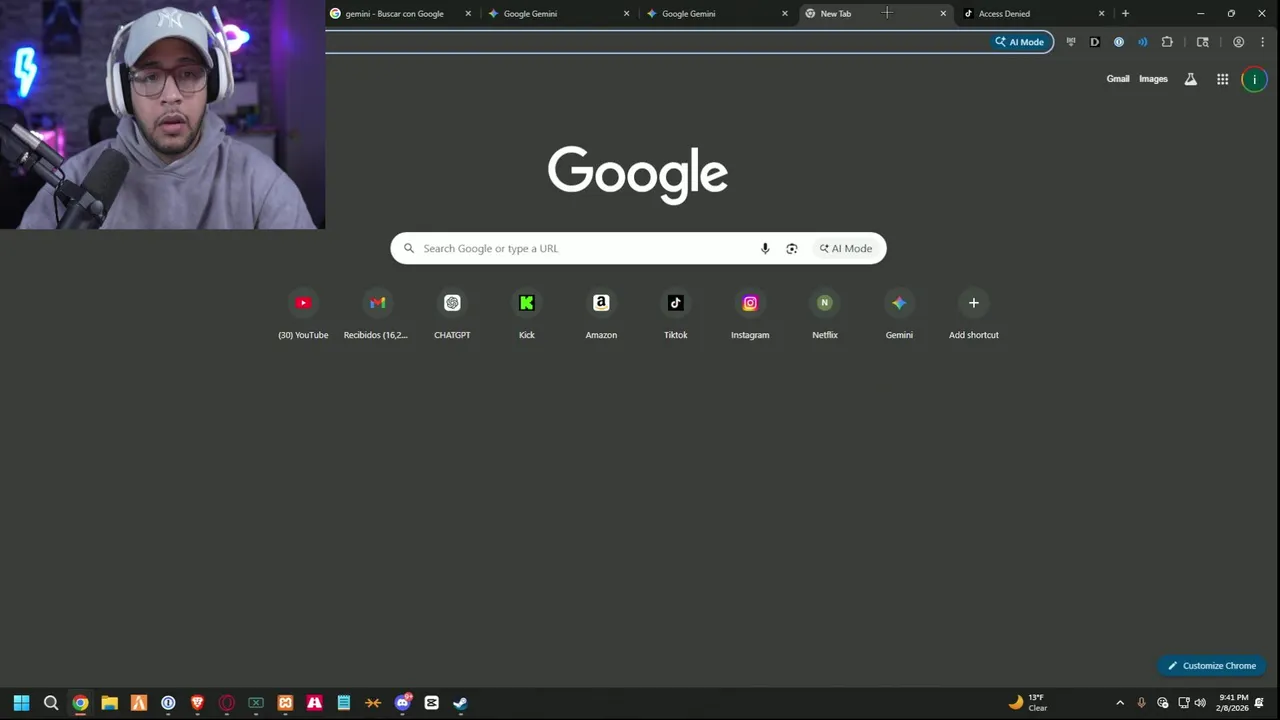Click the blue sound-wave extension icon
This screenshot has height=720, width=1280.
pyautogui.click(x=1143, y=42)
